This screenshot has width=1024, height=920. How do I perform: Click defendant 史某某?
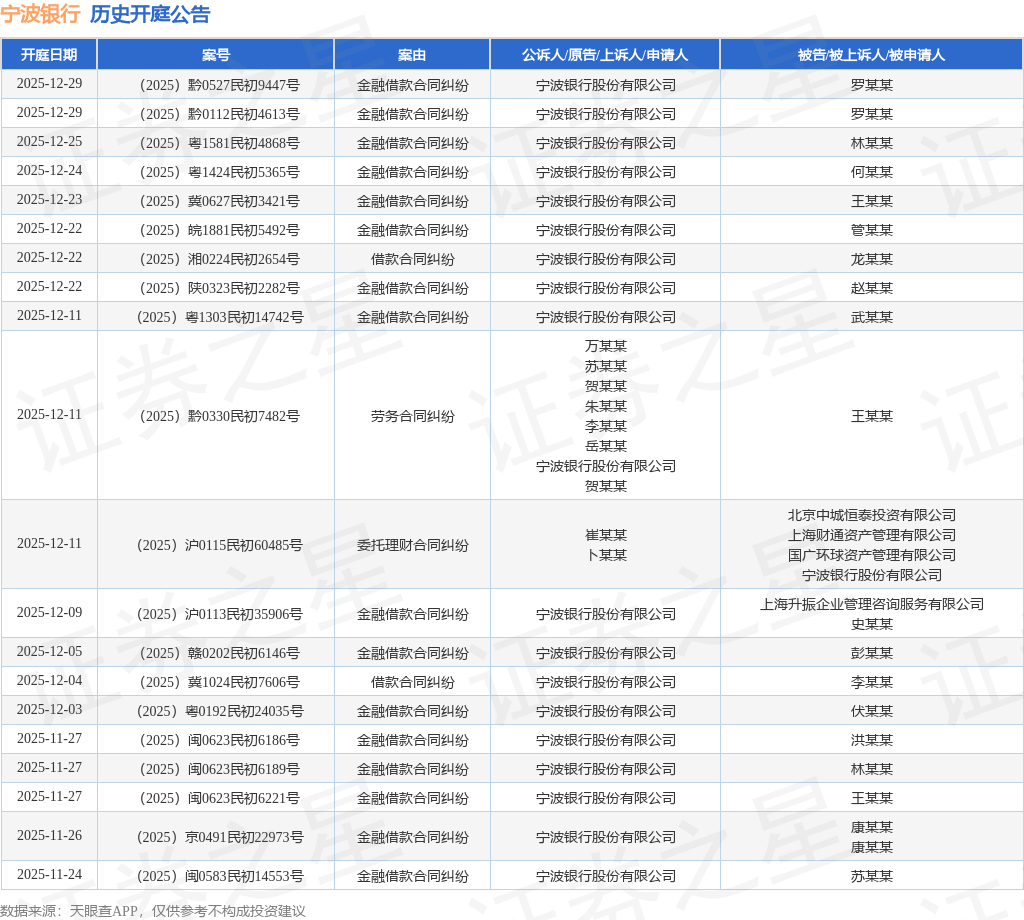tap(871, 624)
